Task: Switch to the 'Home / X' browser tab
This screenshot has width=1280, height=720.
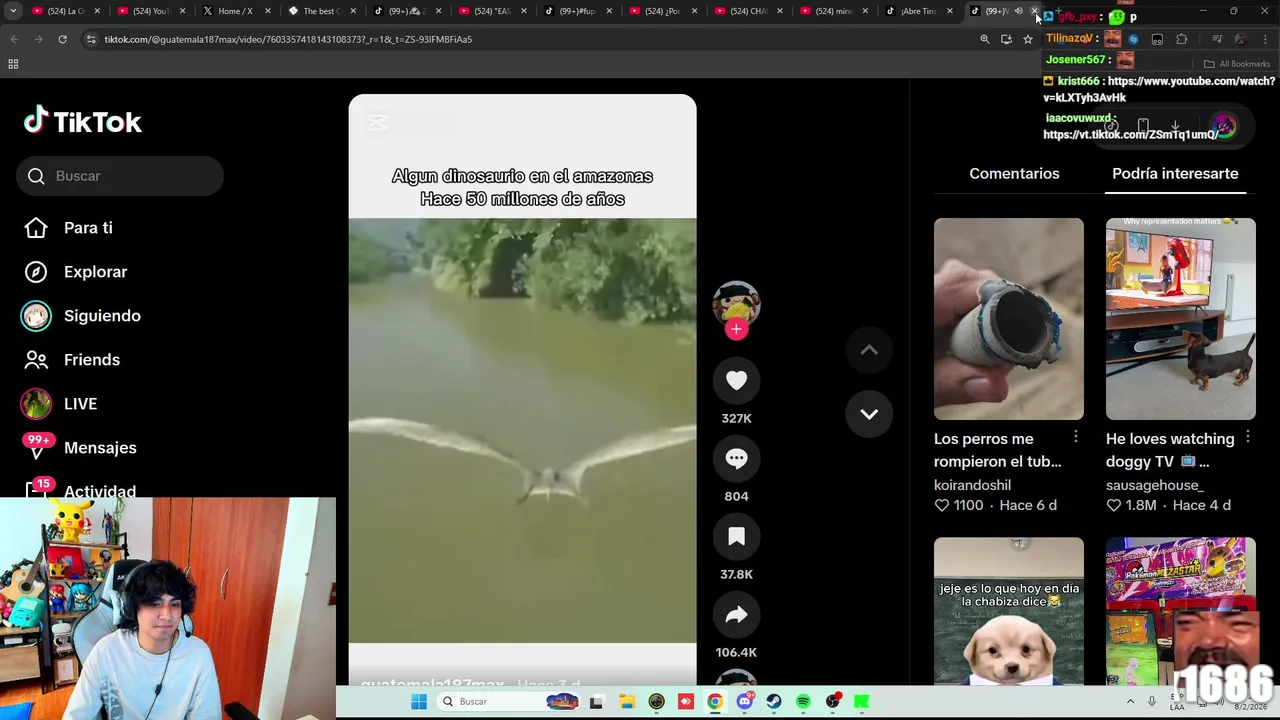Action: [x=235, y=11]
